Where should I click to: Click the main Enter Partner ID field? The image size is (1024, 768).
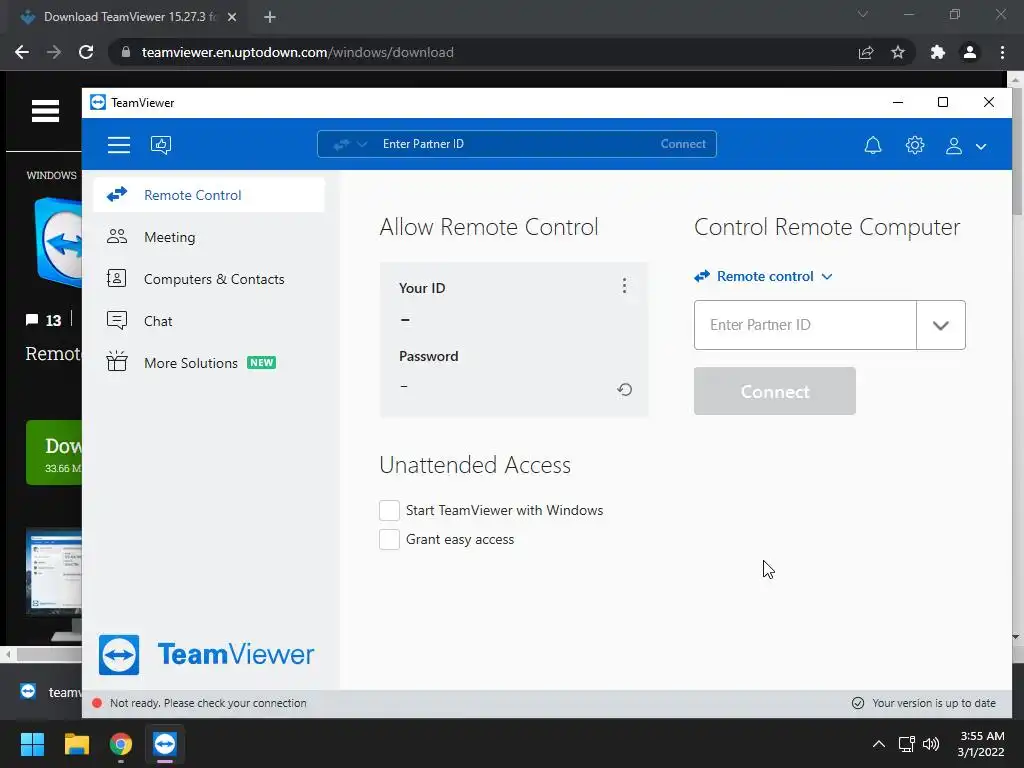click(805, 325)
